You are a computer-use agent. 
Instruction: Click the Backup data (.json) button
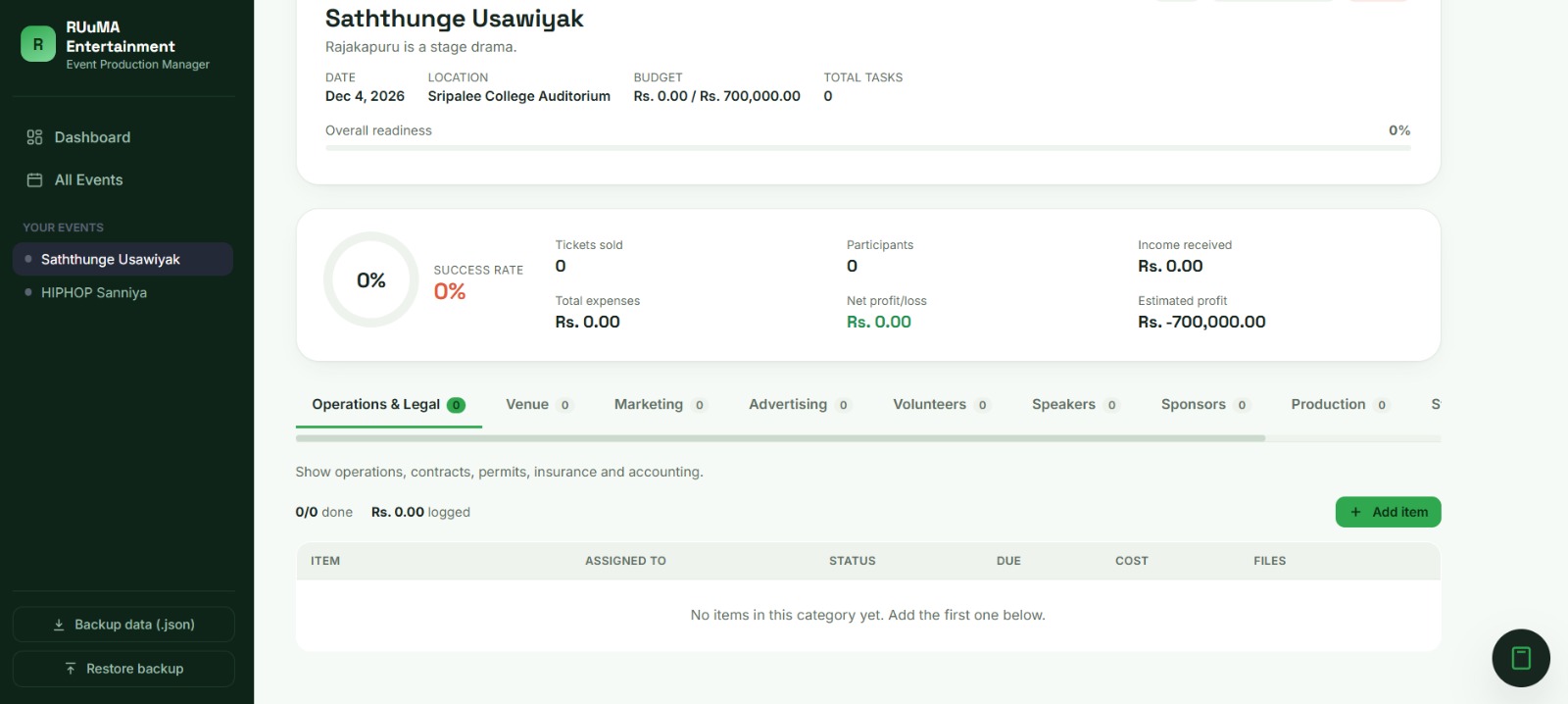[x=123, y=625]
